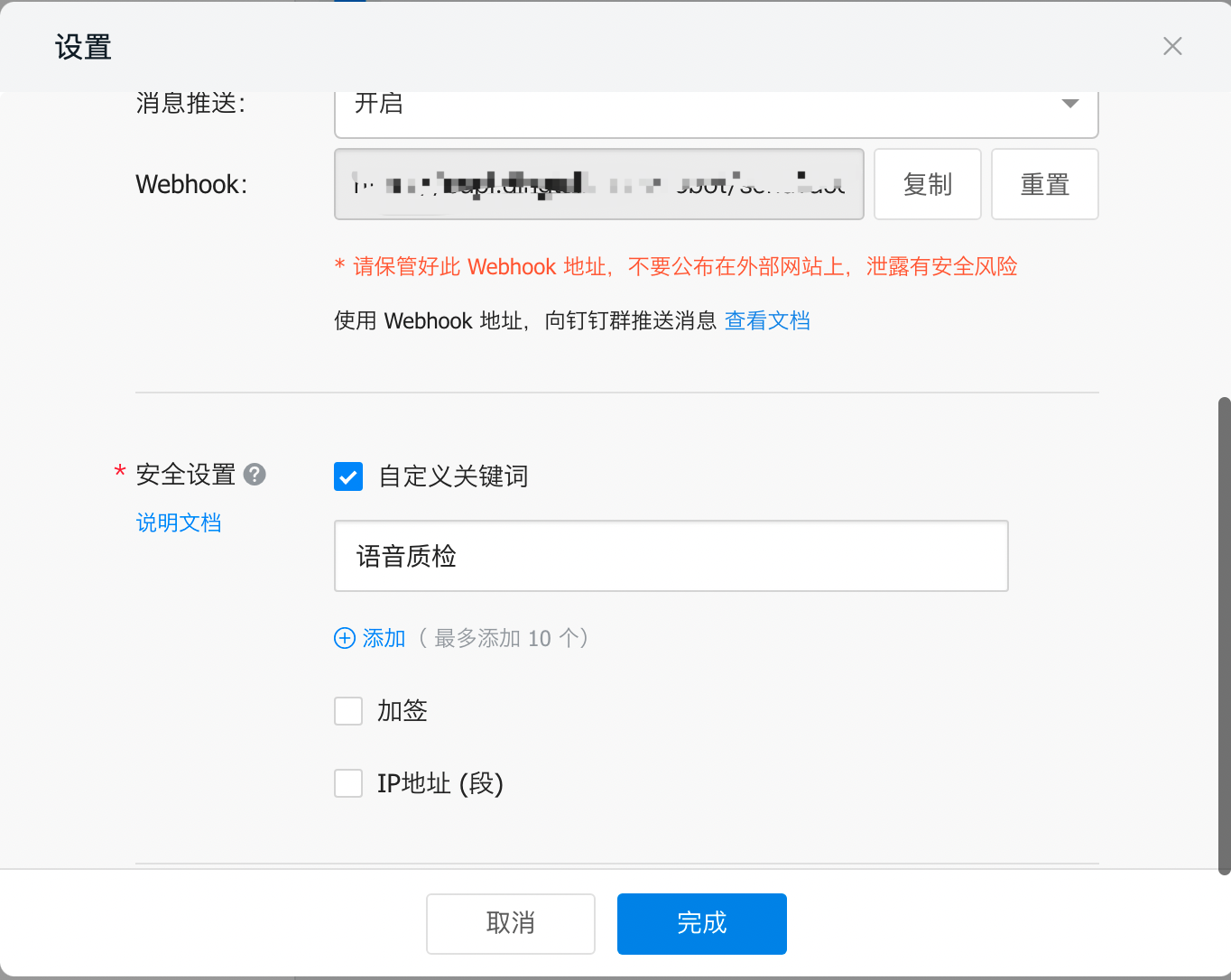Click the dropdown arrow of 消息推送
Image resolution: width=1231 pixels, height=980 pixels.
tap(1070, 104)
